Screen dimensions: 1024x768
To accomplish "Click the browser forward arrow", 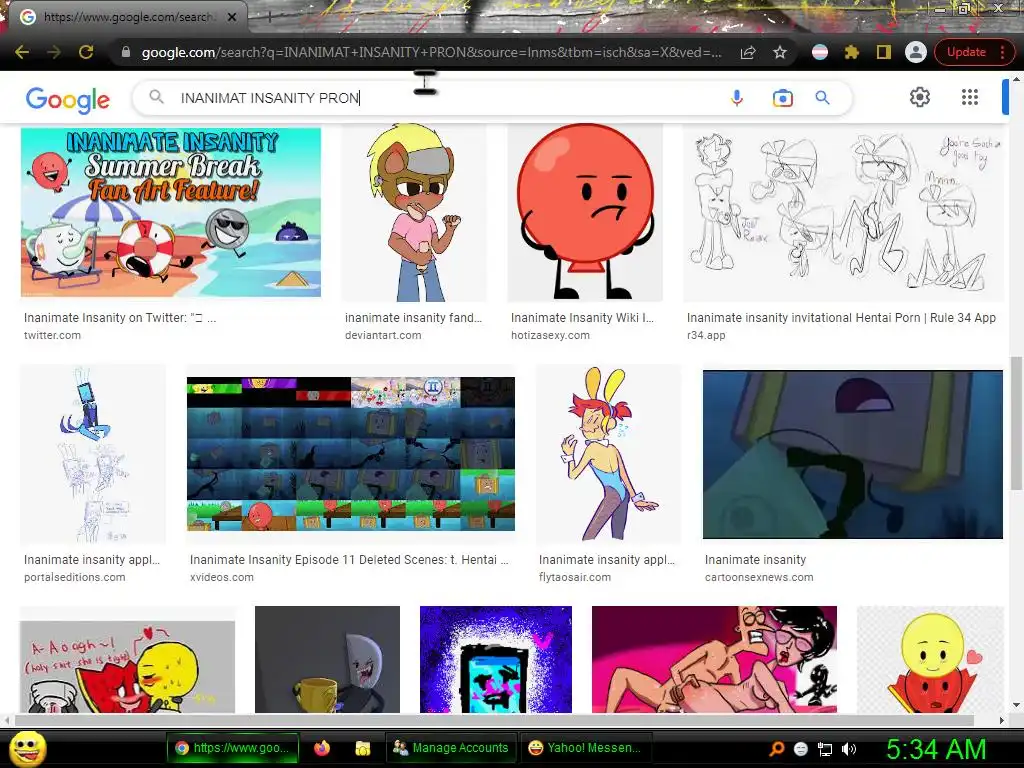I will (x=54, y=52).
